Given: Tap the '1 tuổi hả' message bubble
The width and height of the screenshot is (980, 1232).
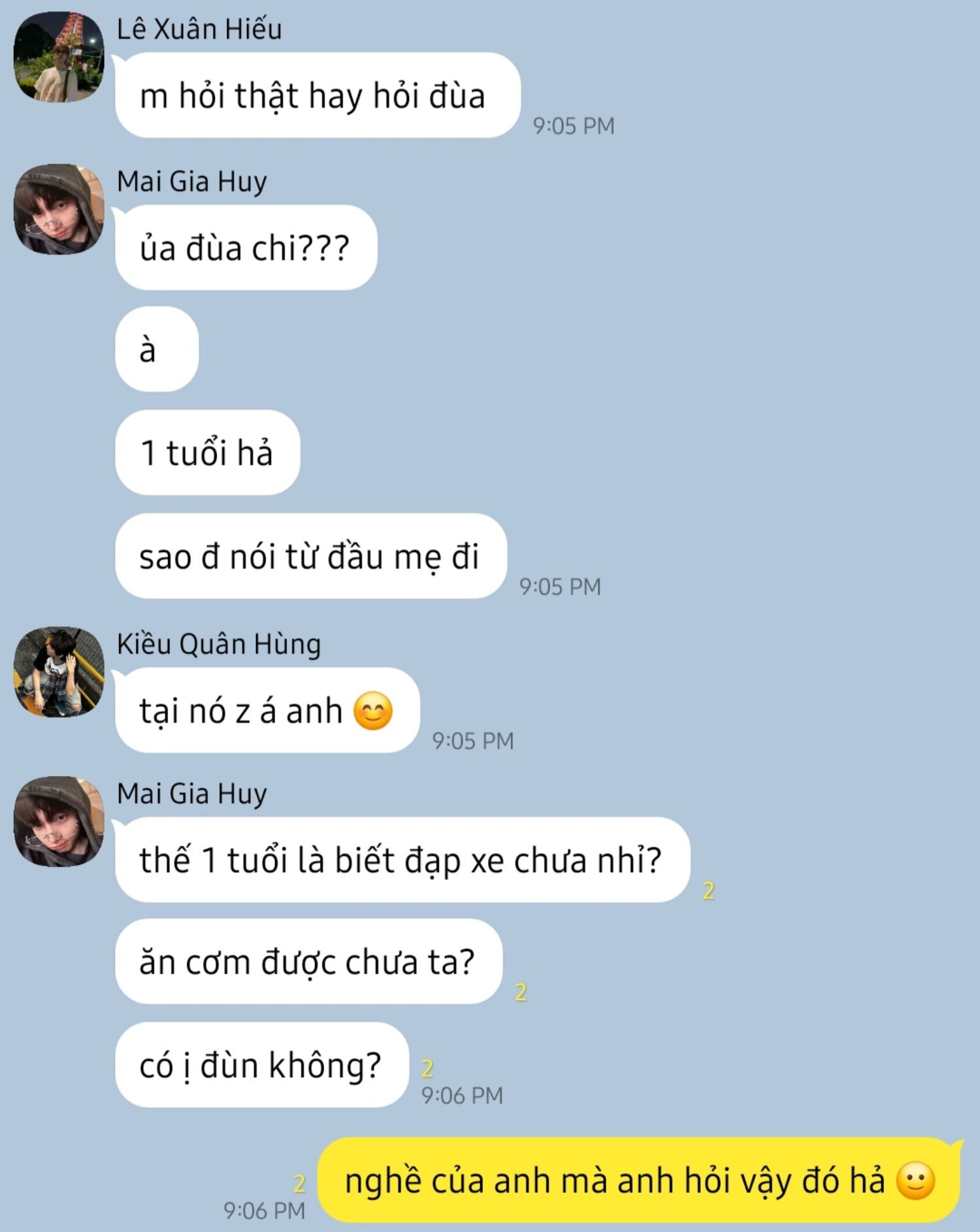Looking at the screenshot, I should (208, 452).
